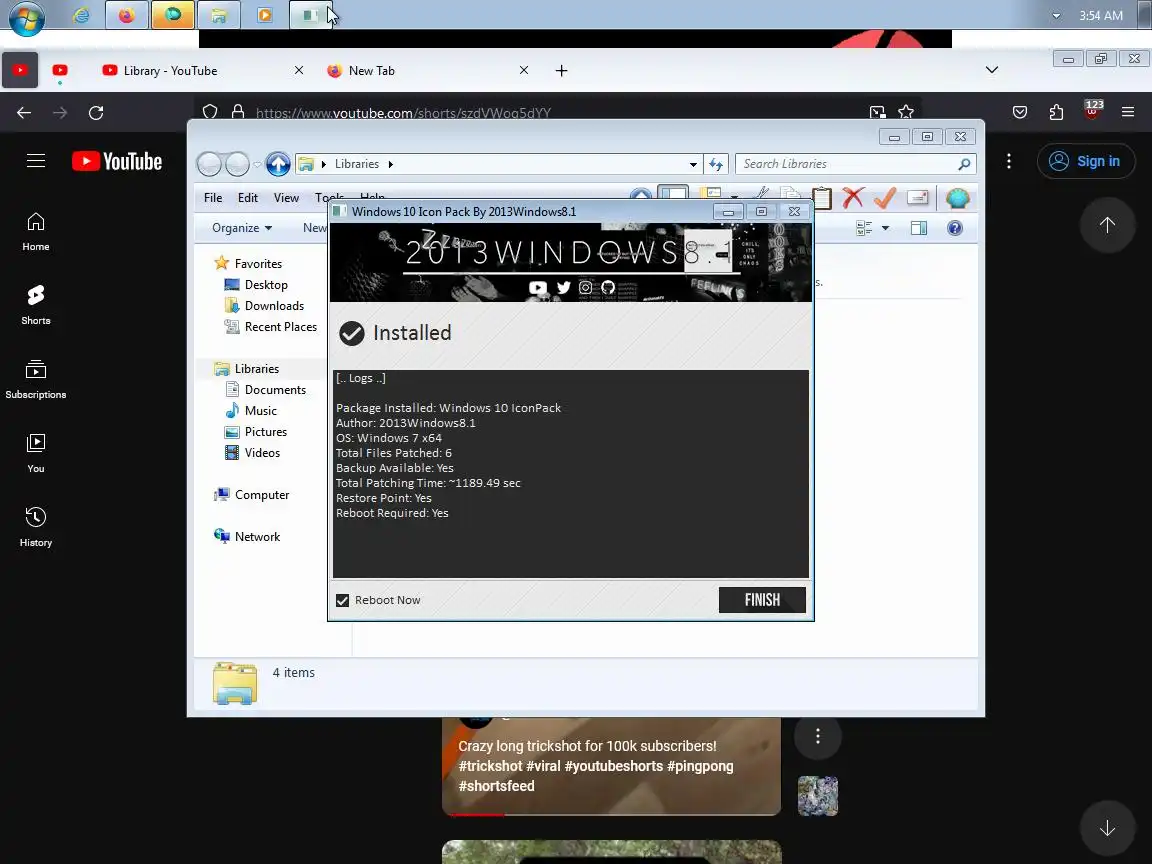Seek on the Short's red progress bar
This screenshot has width=1152, height=864.
611,813
